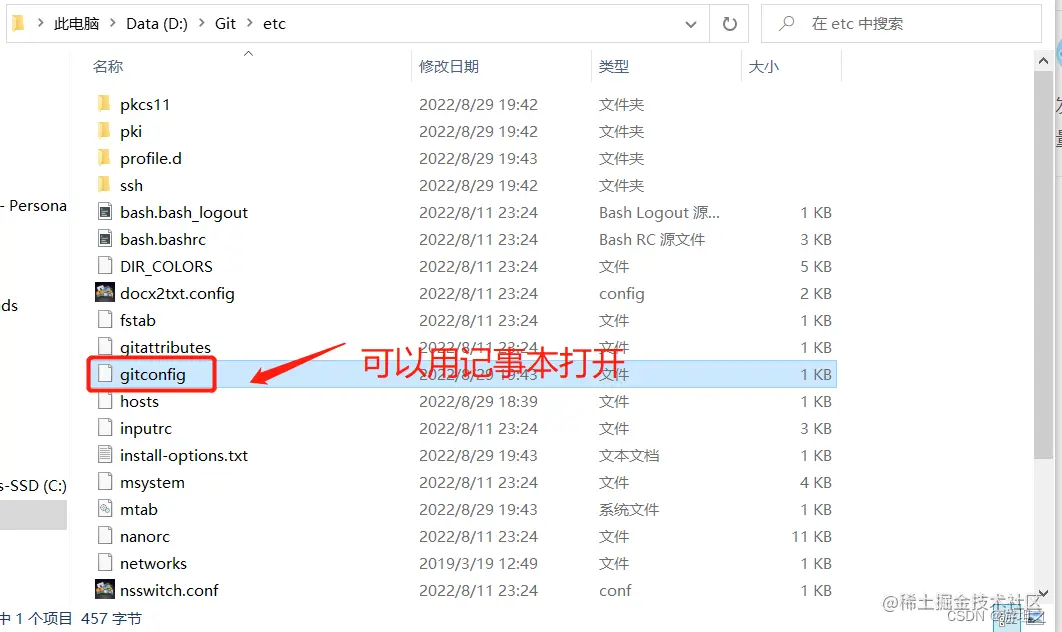
Task: Click the bash.bash_logout file icon
Action: click(104, 212)
